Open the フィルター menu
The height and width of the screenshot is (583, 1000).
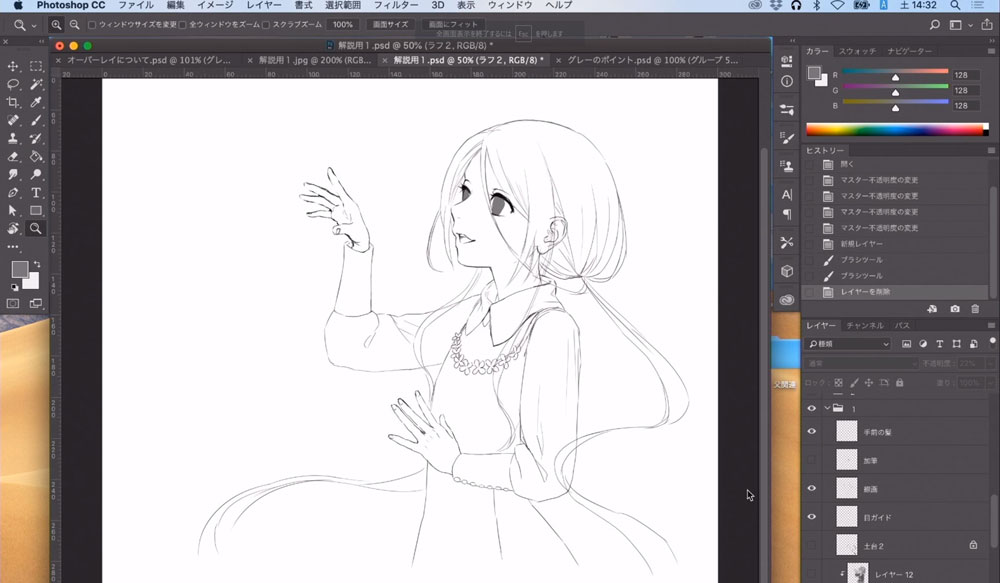pyautogui.click(x=396, y=6)
